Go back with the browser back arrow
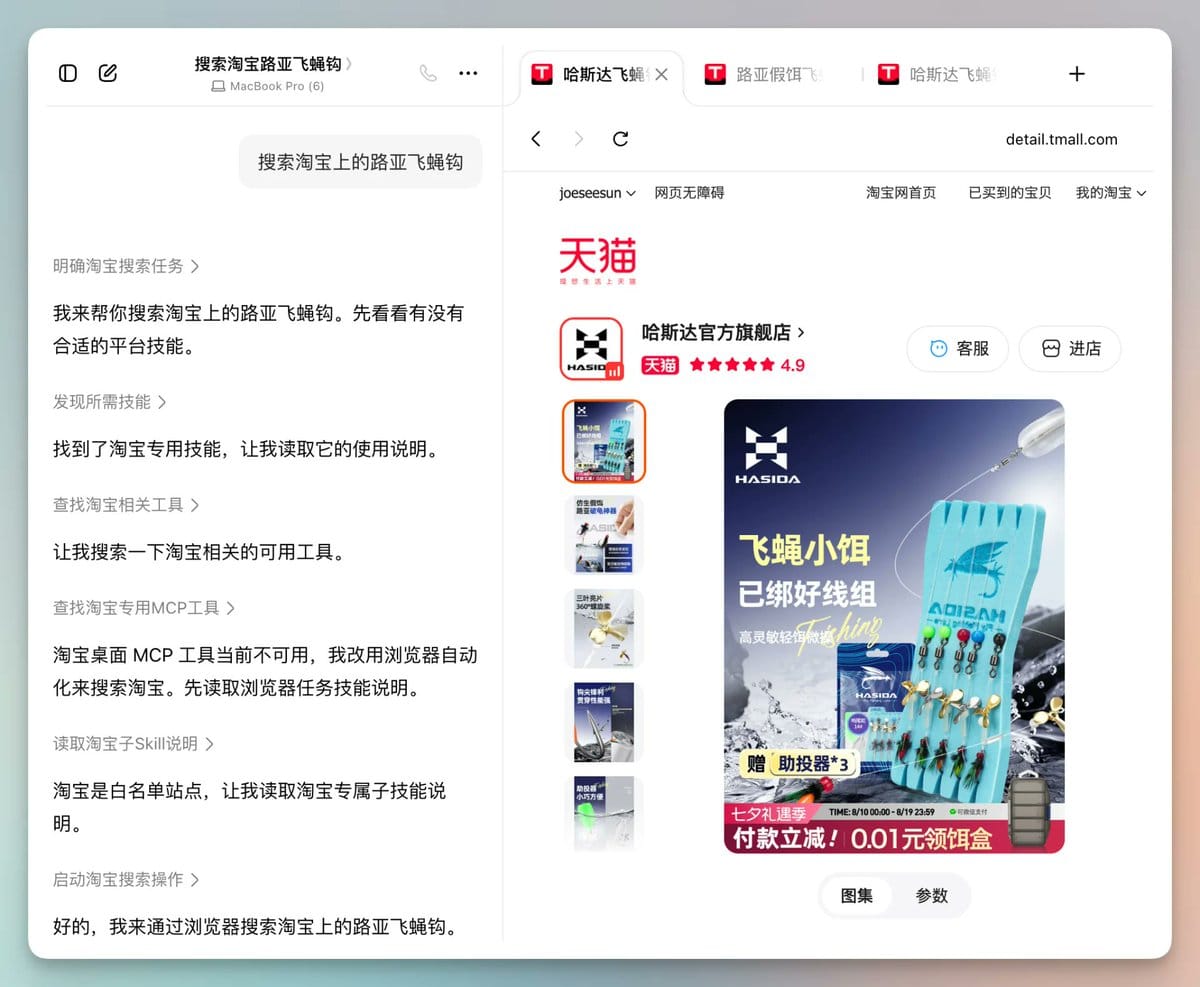The height and width of the screenshot is (987, 1200). [536, 139]
